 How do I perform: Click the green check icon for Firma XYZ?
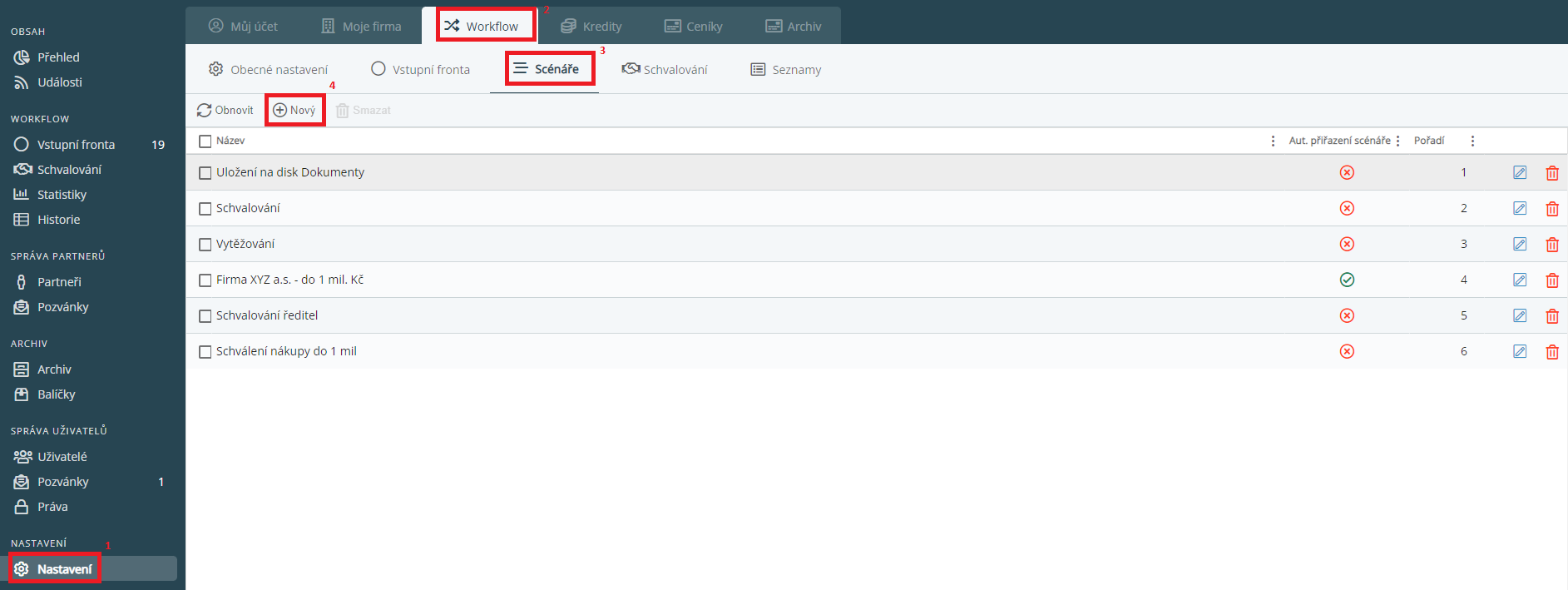[x=1347, y=280]
